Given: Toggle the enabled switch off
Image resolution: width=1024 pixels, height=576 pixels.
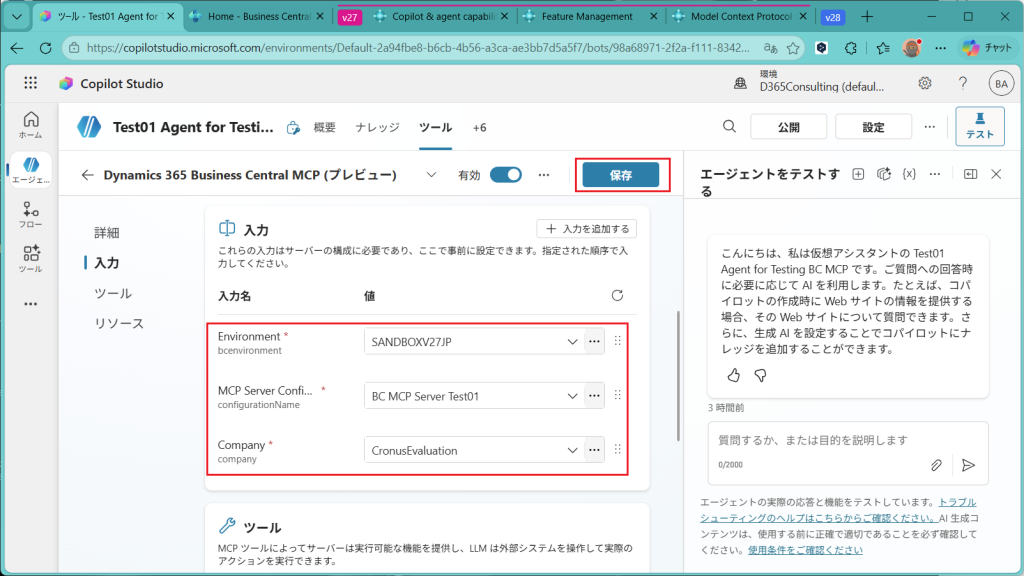Looking at the screenshot, I should pos(506,175).
